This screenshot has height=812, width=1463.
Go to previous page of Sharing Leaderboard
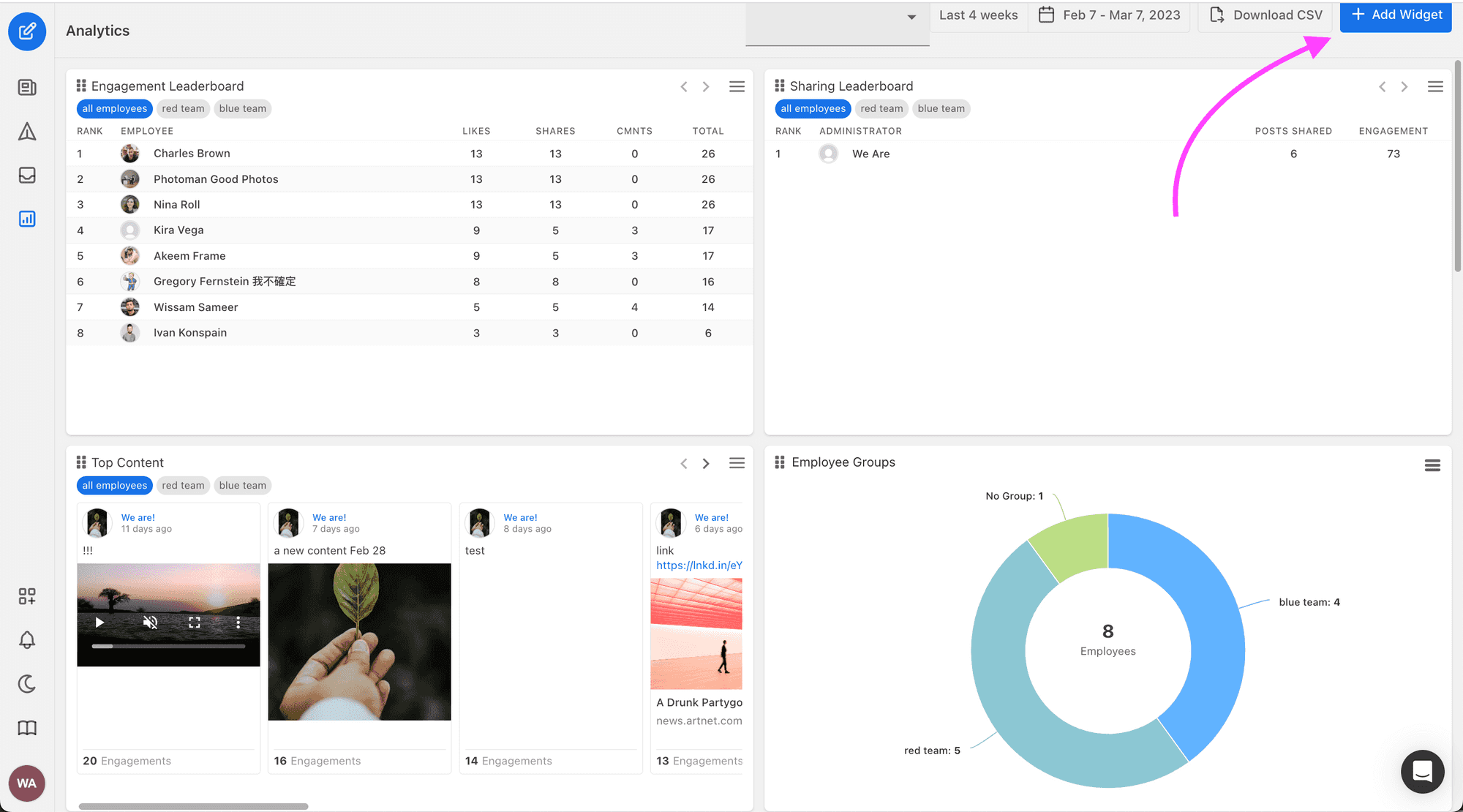coord(1383,86)
